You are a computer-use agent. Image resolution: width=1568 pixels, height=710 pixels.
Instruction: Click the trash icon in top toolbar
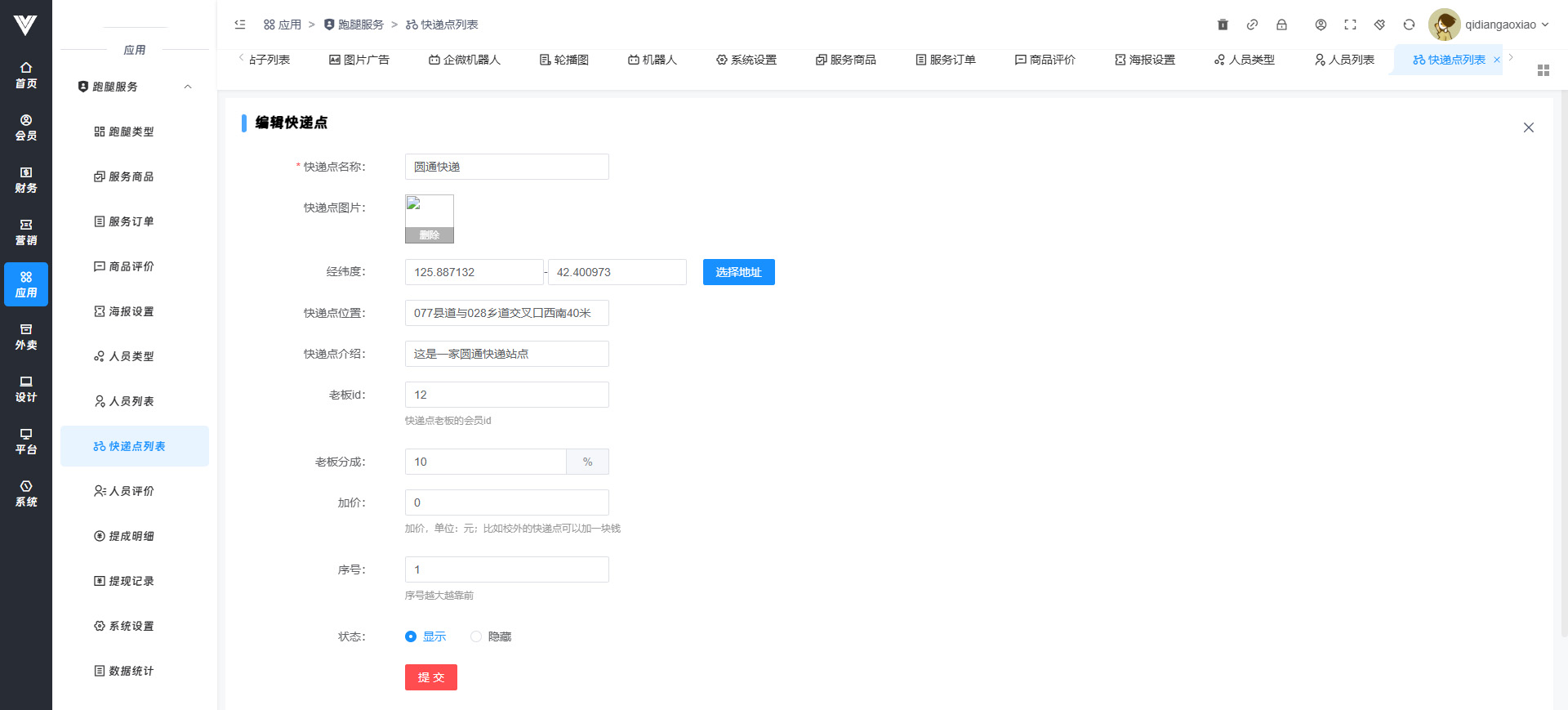coord(1223,25)
